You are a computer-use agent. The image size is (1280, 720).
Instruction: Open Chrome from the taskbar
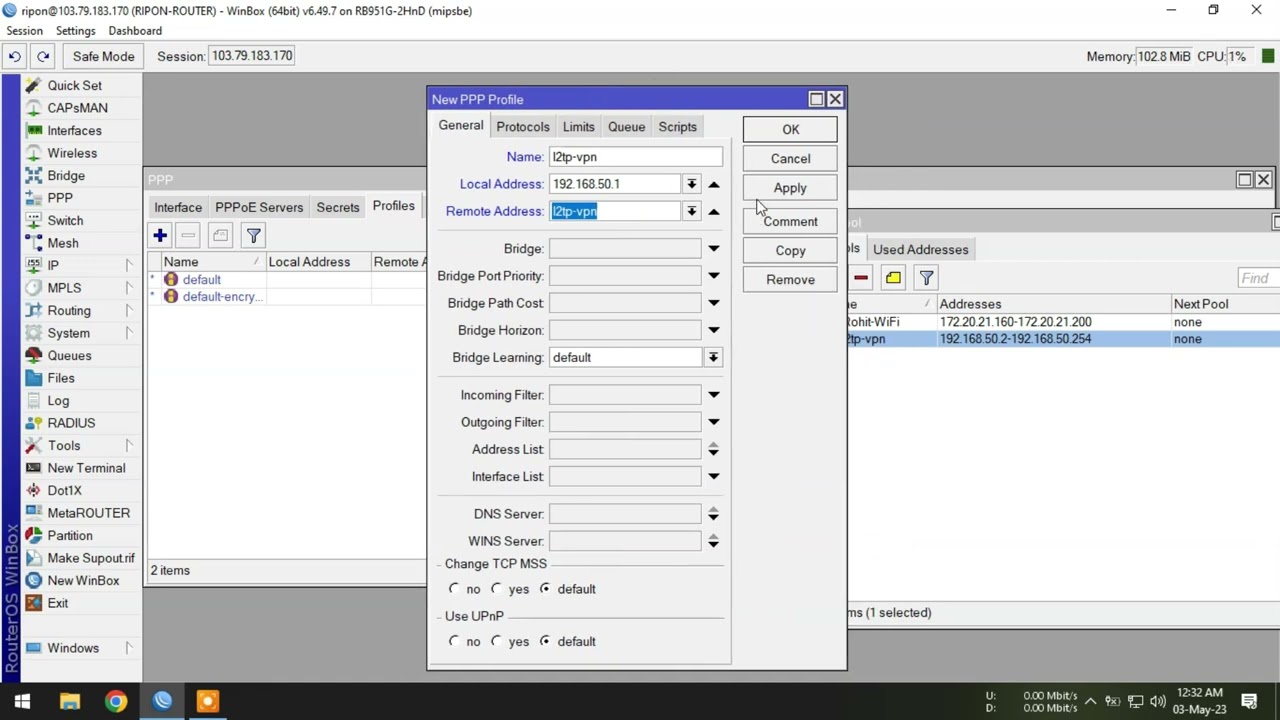pyautogui.click(x=116, y=701)
